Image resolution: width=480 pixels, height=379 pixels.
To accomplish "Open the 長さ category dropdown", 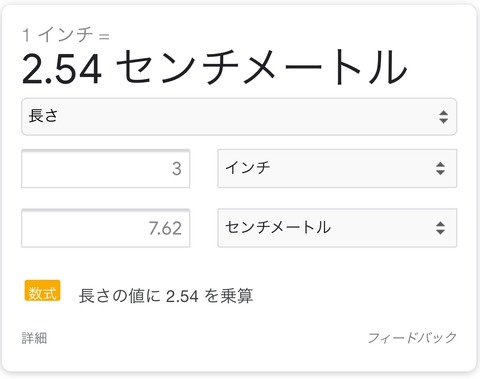I will coord(239,117).
